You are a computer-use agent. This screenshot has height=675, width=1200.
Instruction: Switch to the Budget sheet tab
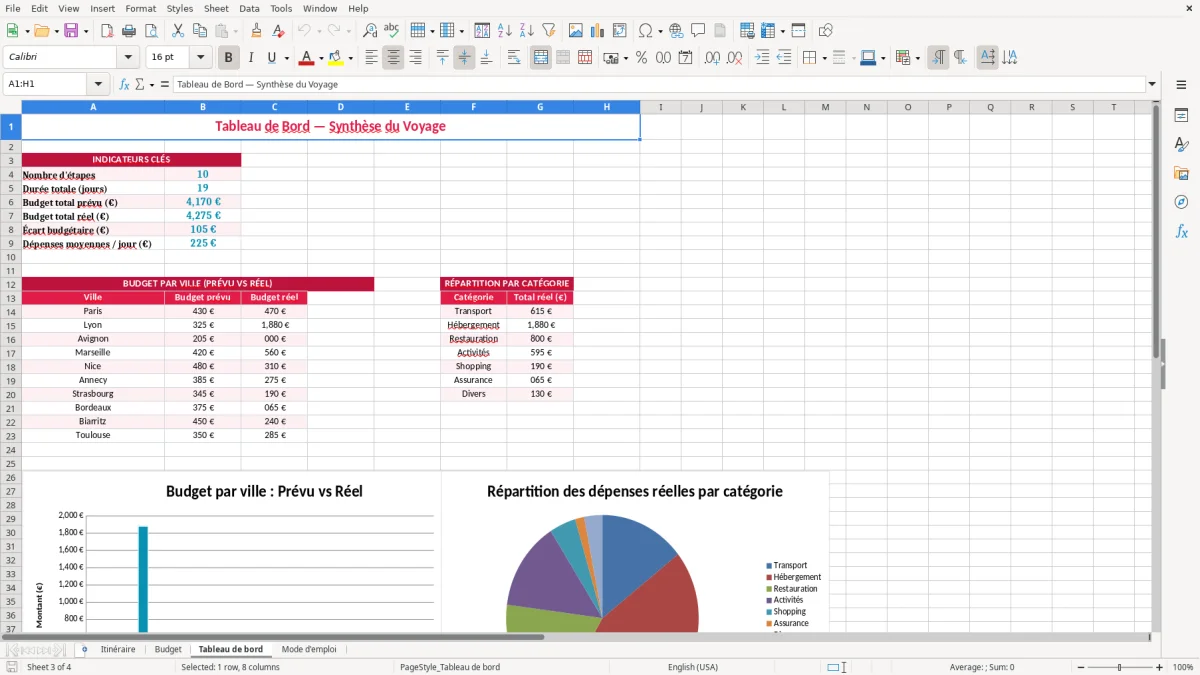168,649
